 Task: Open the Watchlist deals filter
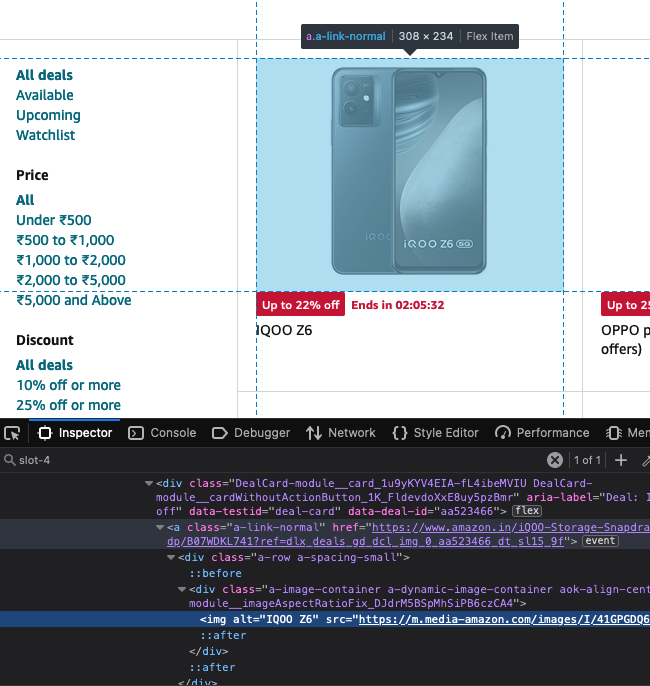(45, 135)
